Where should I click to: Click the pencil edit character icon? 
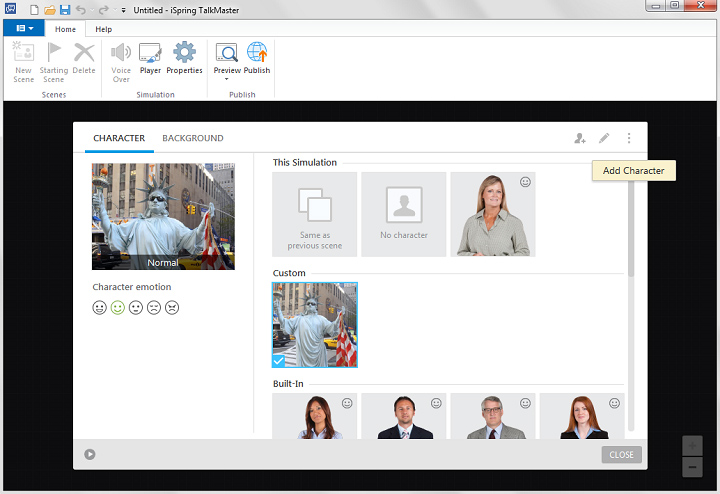point(604,138)
